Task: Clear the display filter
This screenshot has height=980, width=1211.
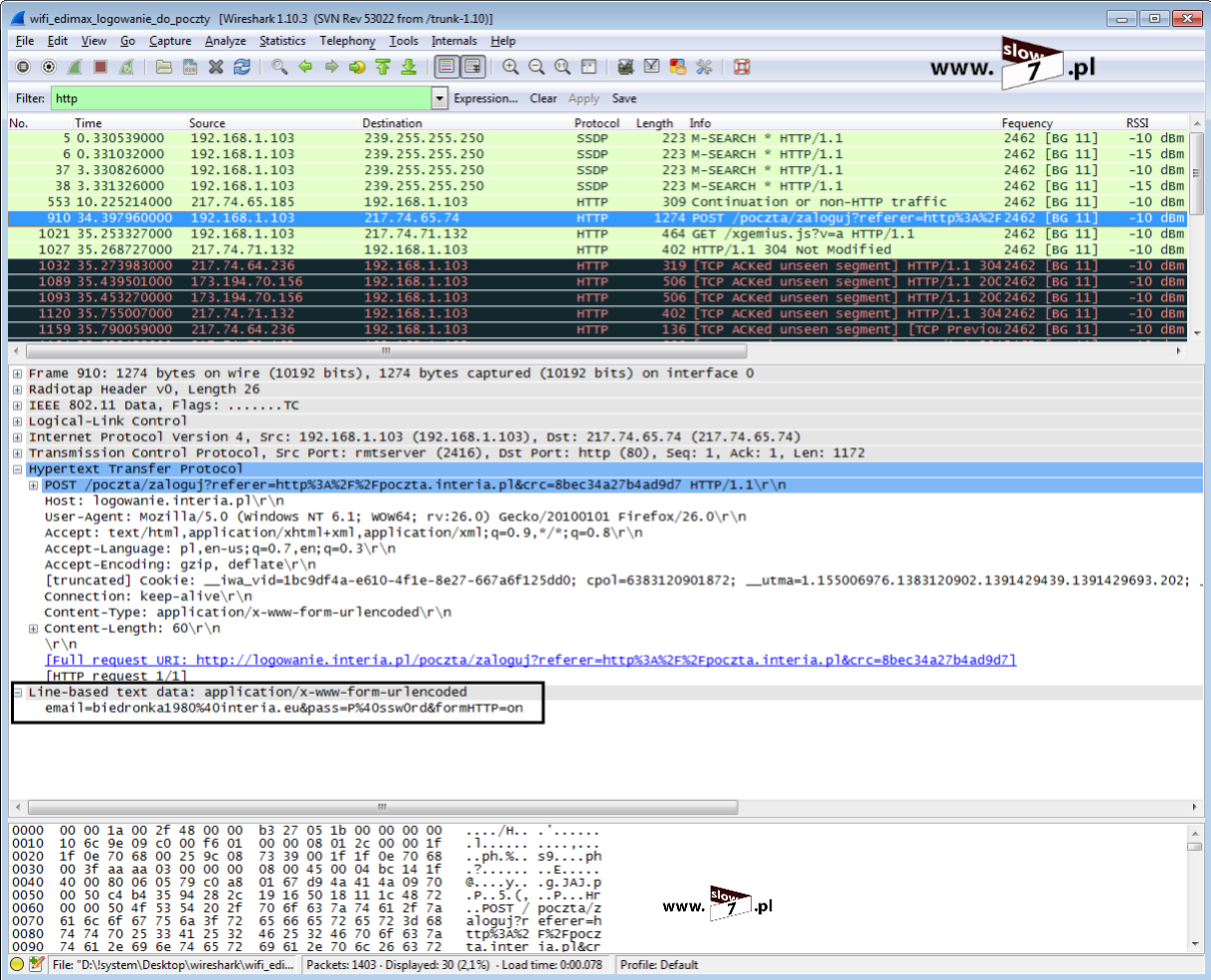Action: coord(543,98)
